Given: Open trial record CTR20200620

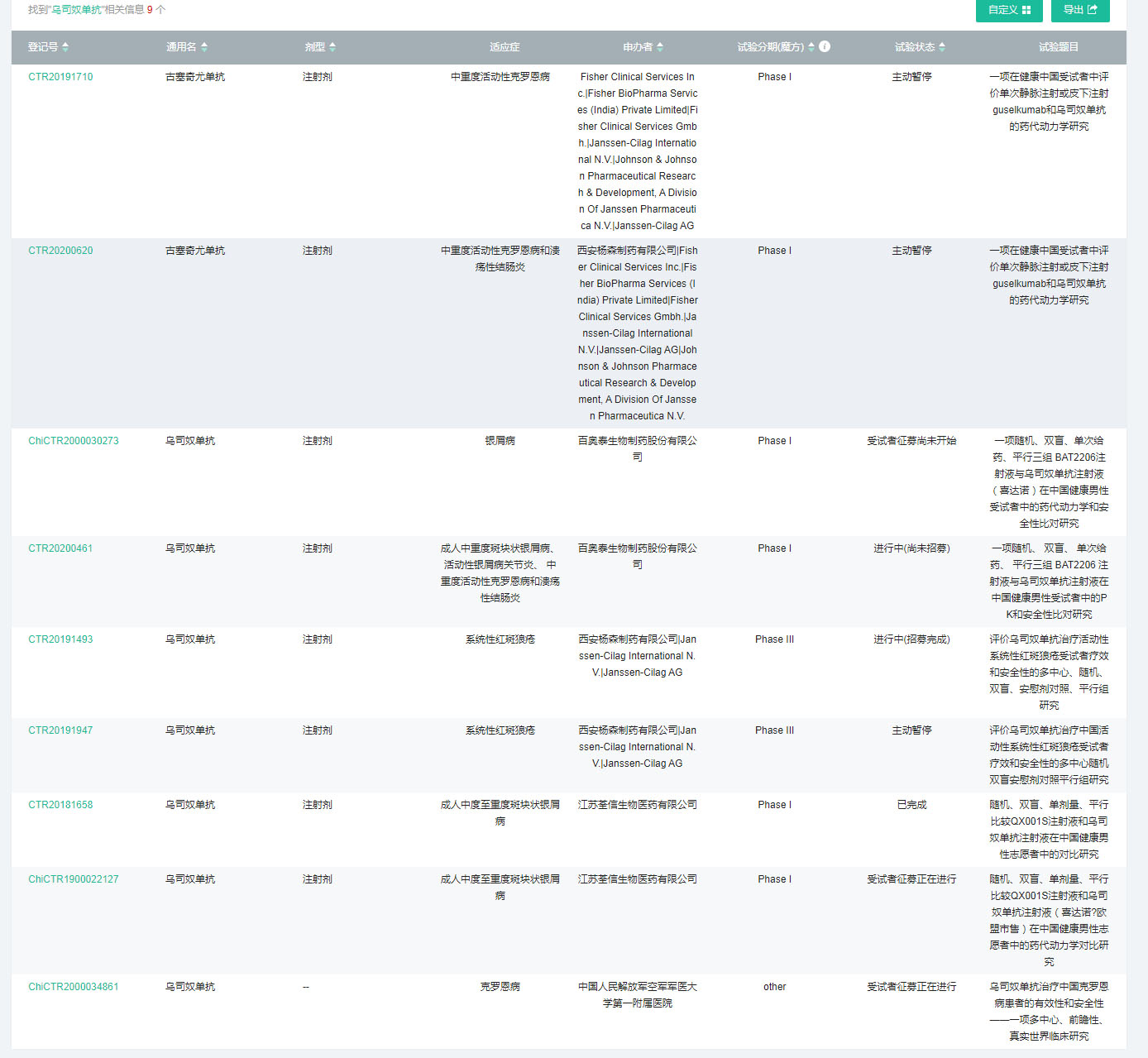Looking at the screenshot, I should pos(60,251).
